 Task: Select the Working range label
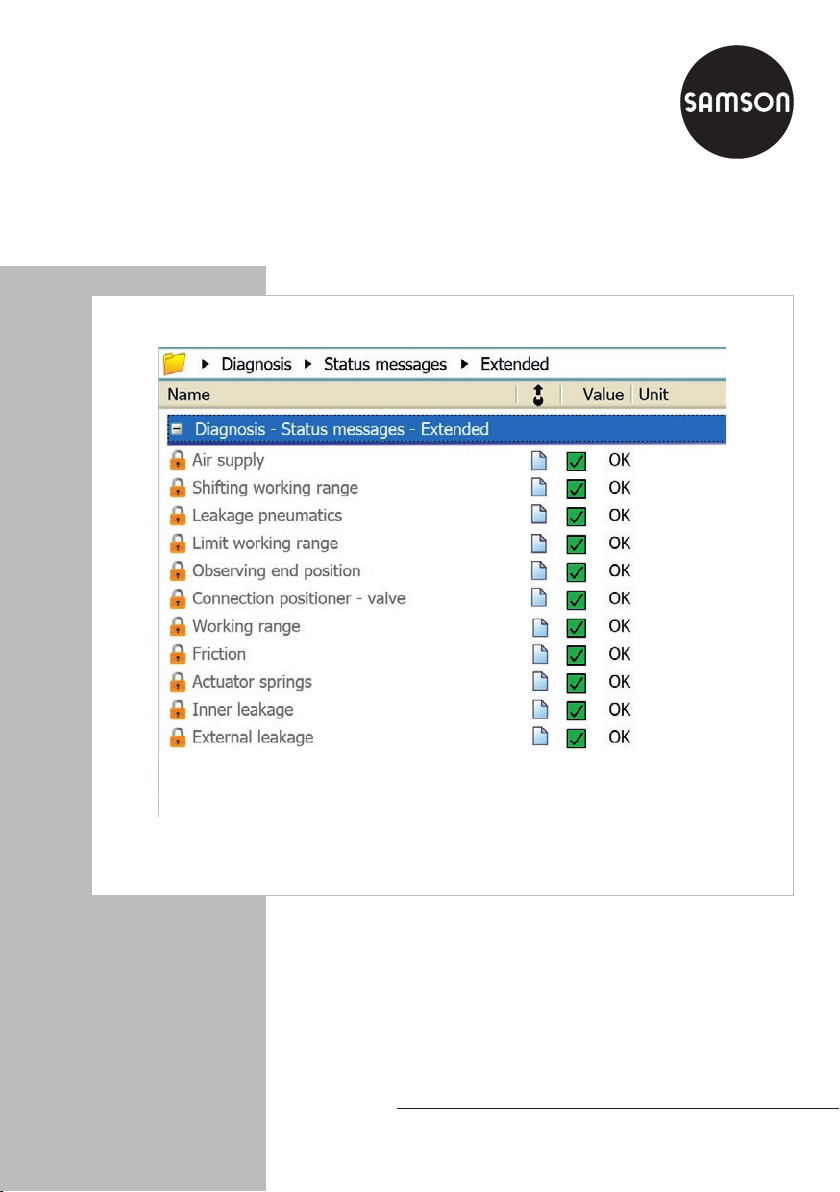pyautogui.click(x=246, y=626)
